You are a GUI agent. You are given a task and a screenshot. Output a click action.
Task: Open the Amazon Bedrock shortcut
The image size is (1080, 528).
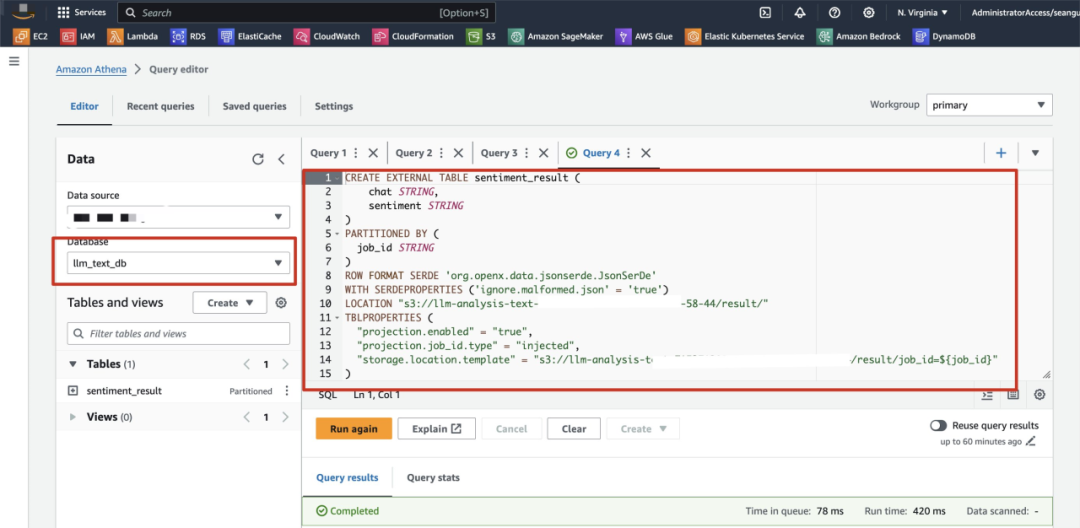[858, 36]
